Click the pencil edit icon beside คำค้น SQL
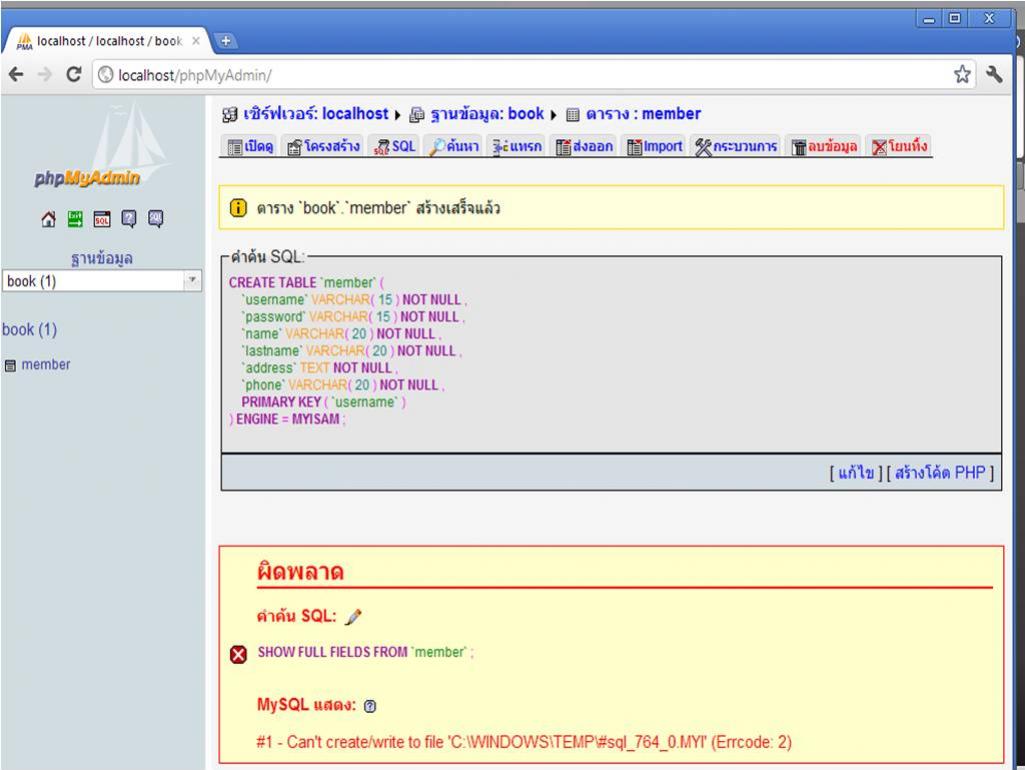The height and width of the screenshot is (770, 1025). point(354,616)
